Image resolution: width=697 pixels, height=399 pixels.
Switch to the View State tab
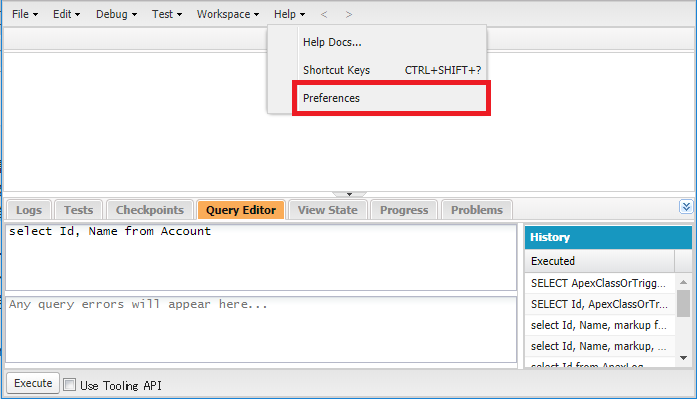[x=328, y=210]
